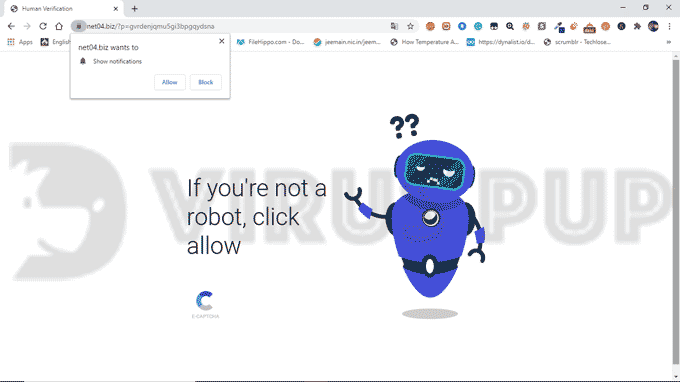Click the teal circular extension icon
The height and width of the screenshot is (382, 680).
[x=478, y=26]
